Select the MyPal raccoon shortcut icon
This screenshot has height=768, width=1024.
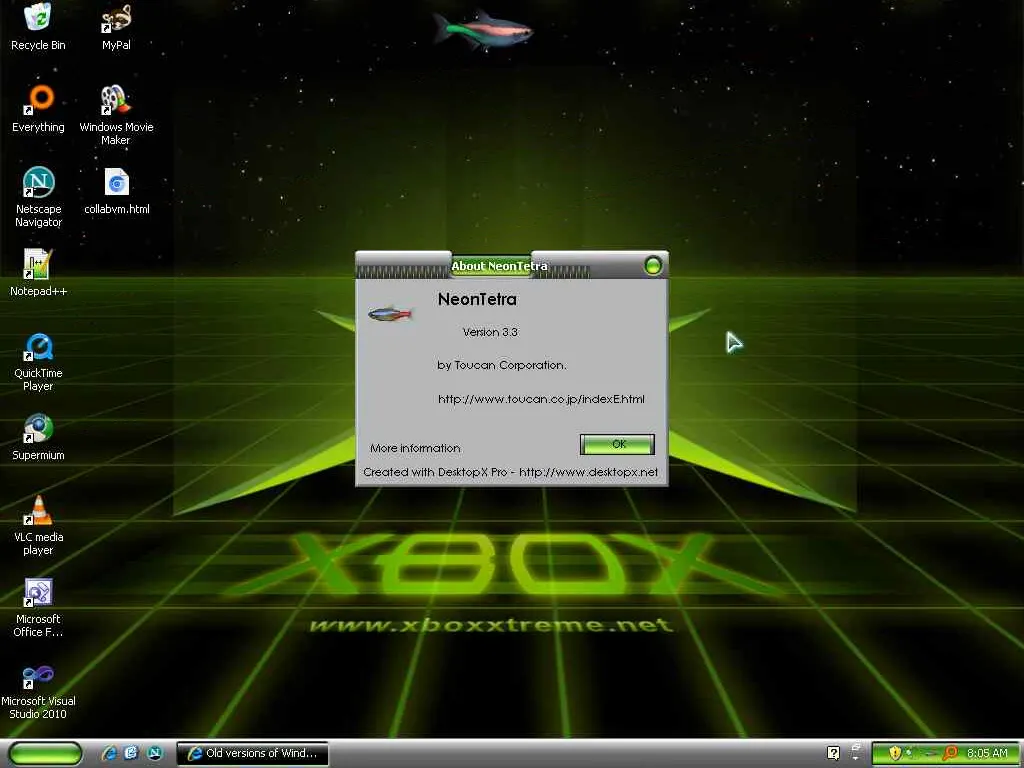pos(116,18)
